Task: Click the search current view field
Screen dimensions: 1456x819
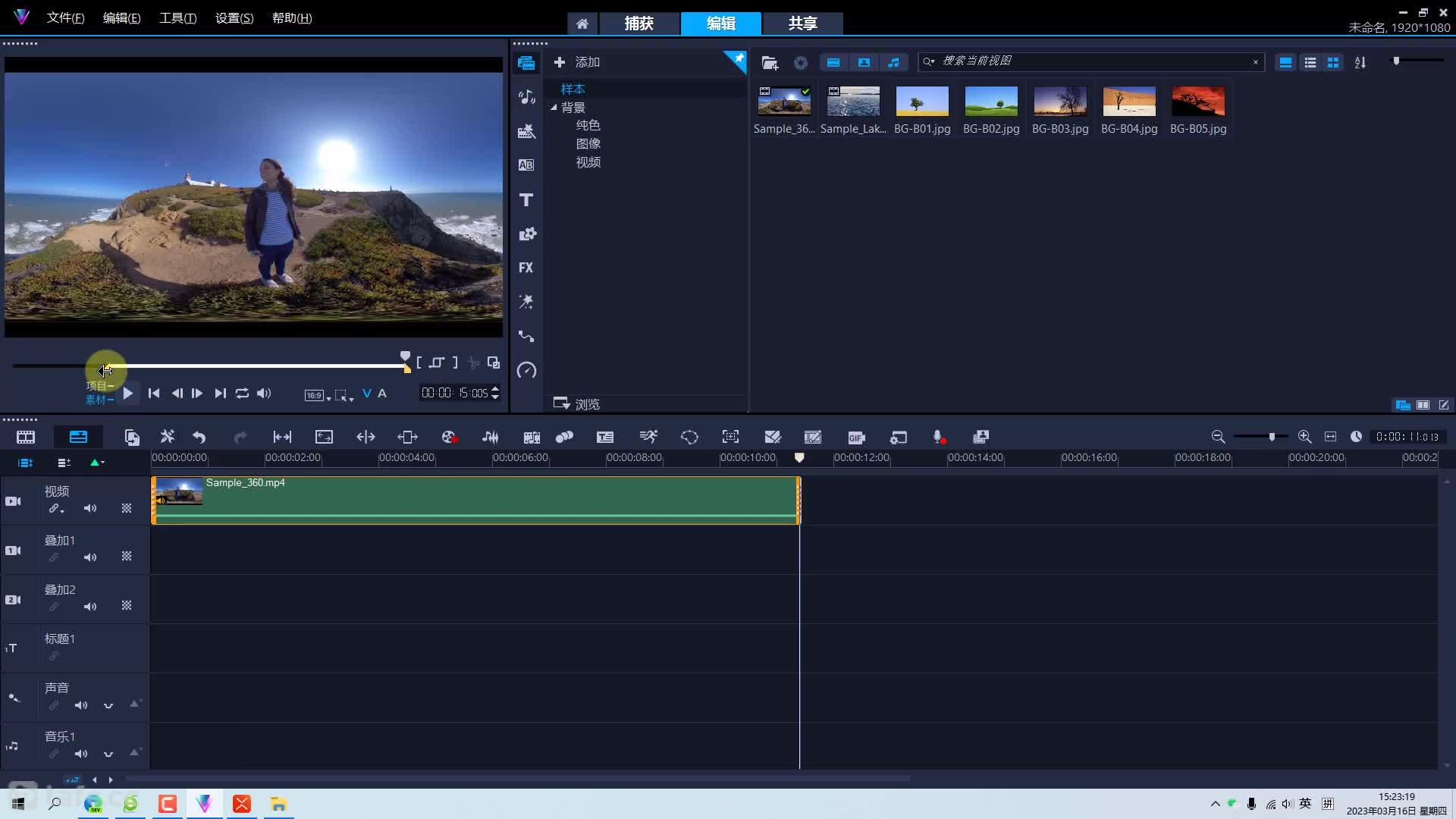Action: click(1091, 61)
